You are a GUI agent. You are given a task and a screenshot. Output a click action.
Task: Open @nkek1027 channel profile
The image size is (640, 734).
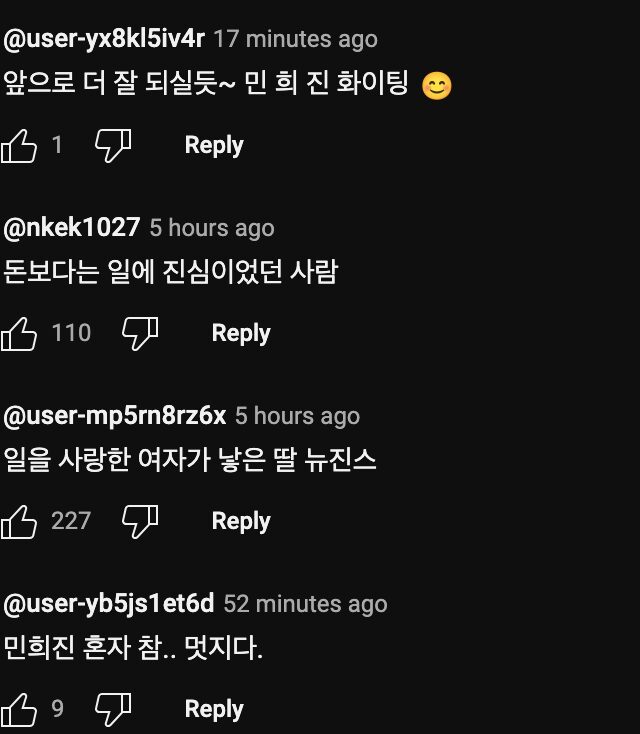pos(72,227)
